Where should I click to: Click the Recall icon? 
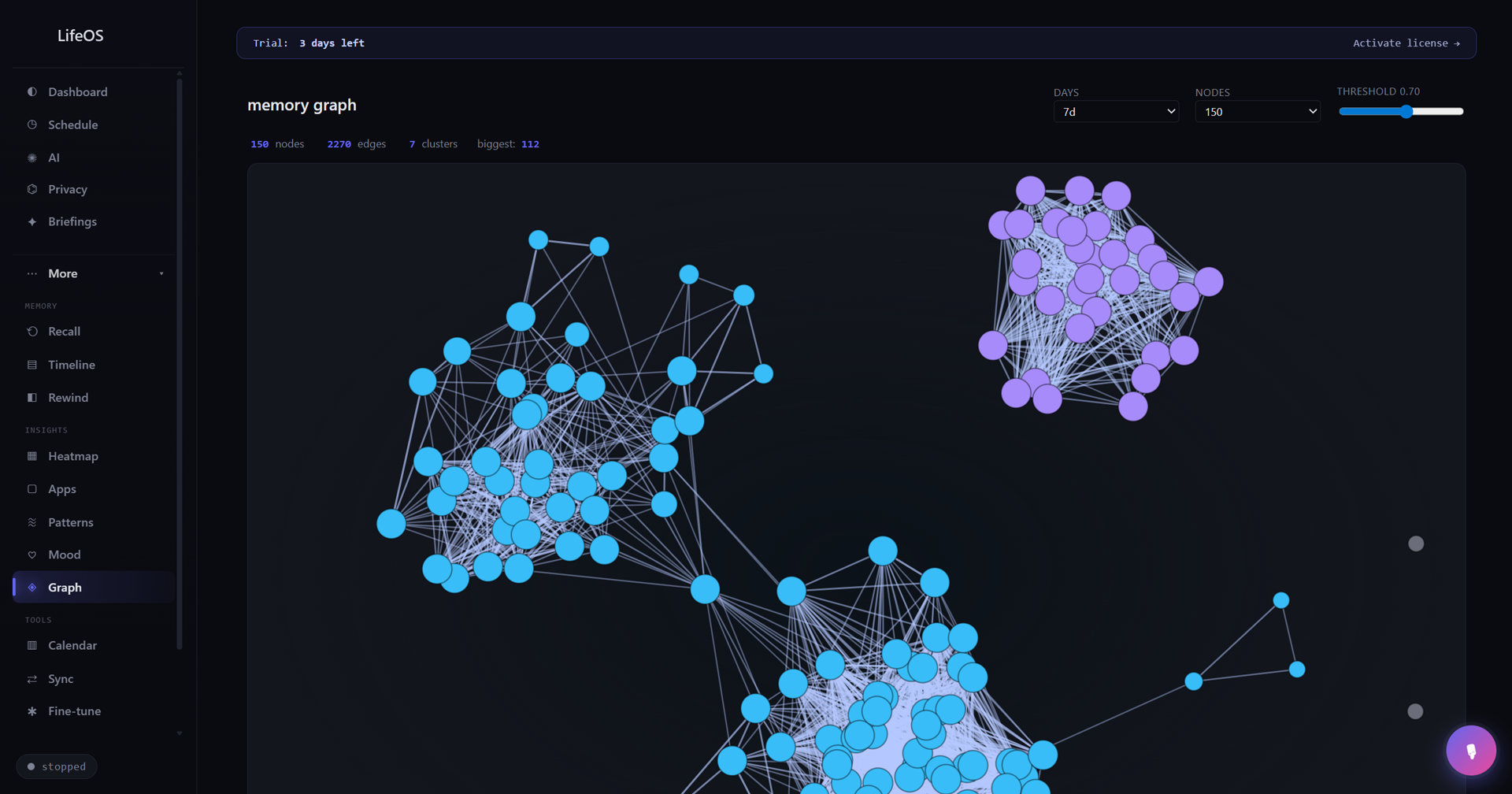point(32,332)
